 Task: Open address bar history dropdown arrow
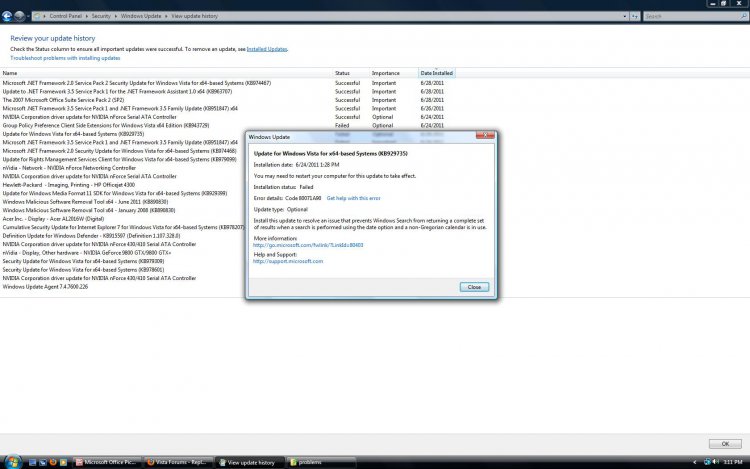click(625, 16)
